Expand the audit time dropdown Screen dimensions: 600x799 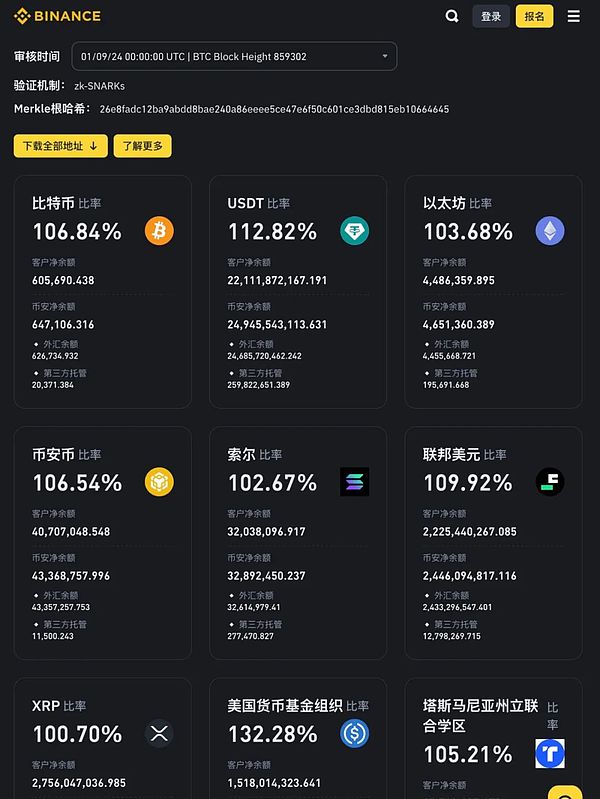234,56
